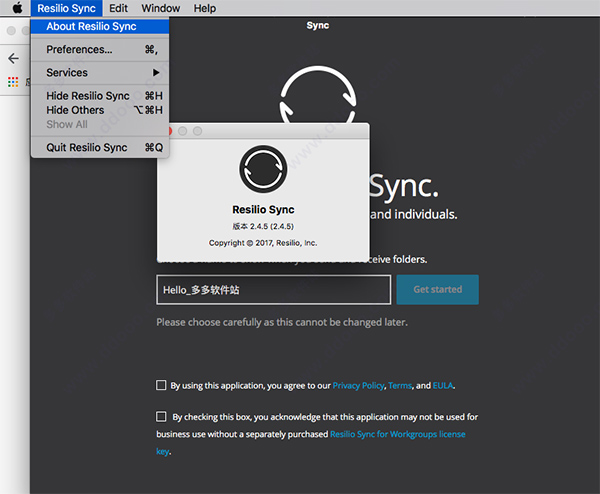Viewport: 600px width, 494px height.
Task: Open Resilio Sync for Workgroups license link
Action: point(398,434)
